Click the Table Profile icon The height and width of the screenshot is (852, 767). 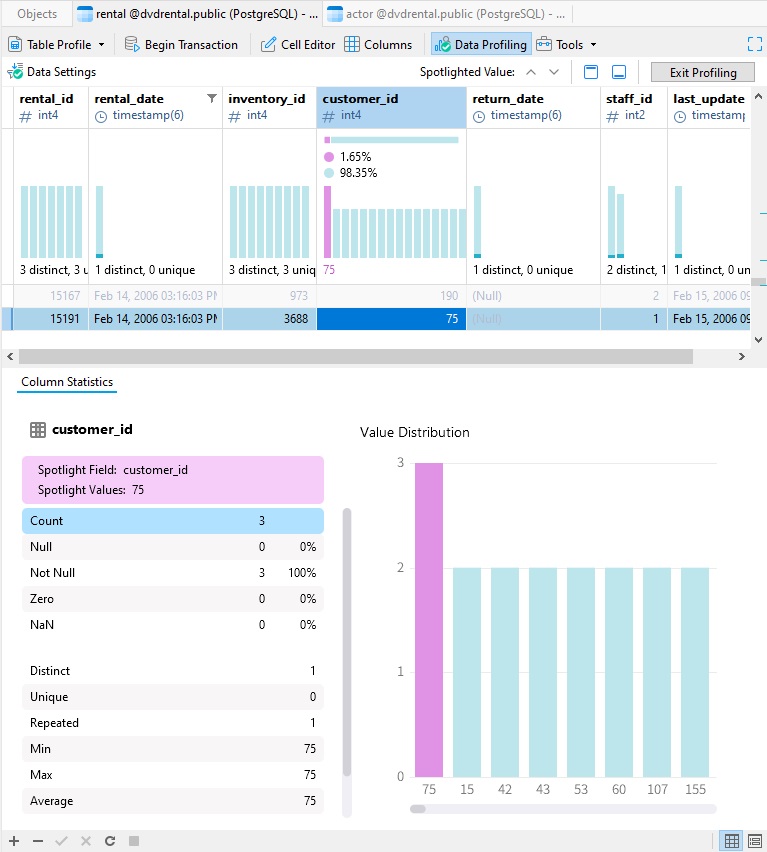15,45
